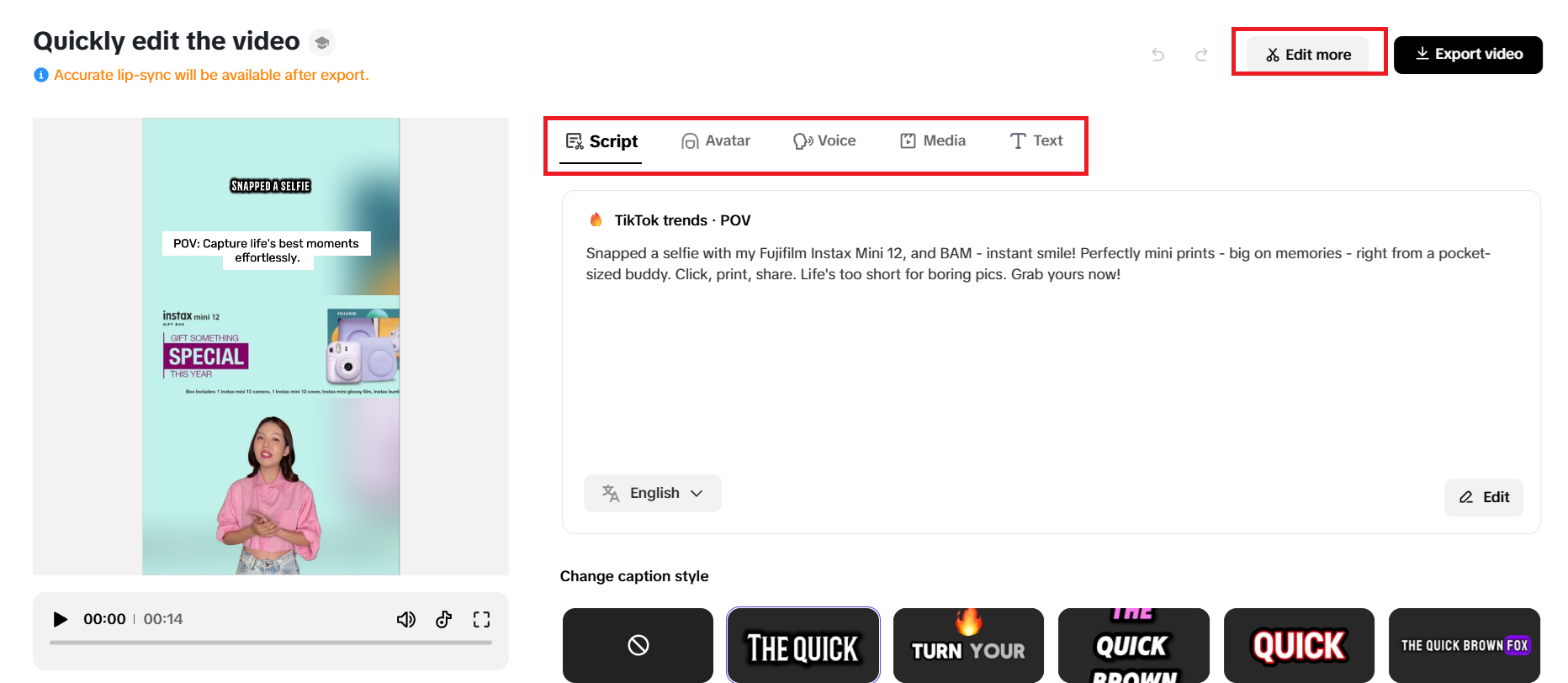
Task: Play the video preview
Action: [60, 620]
